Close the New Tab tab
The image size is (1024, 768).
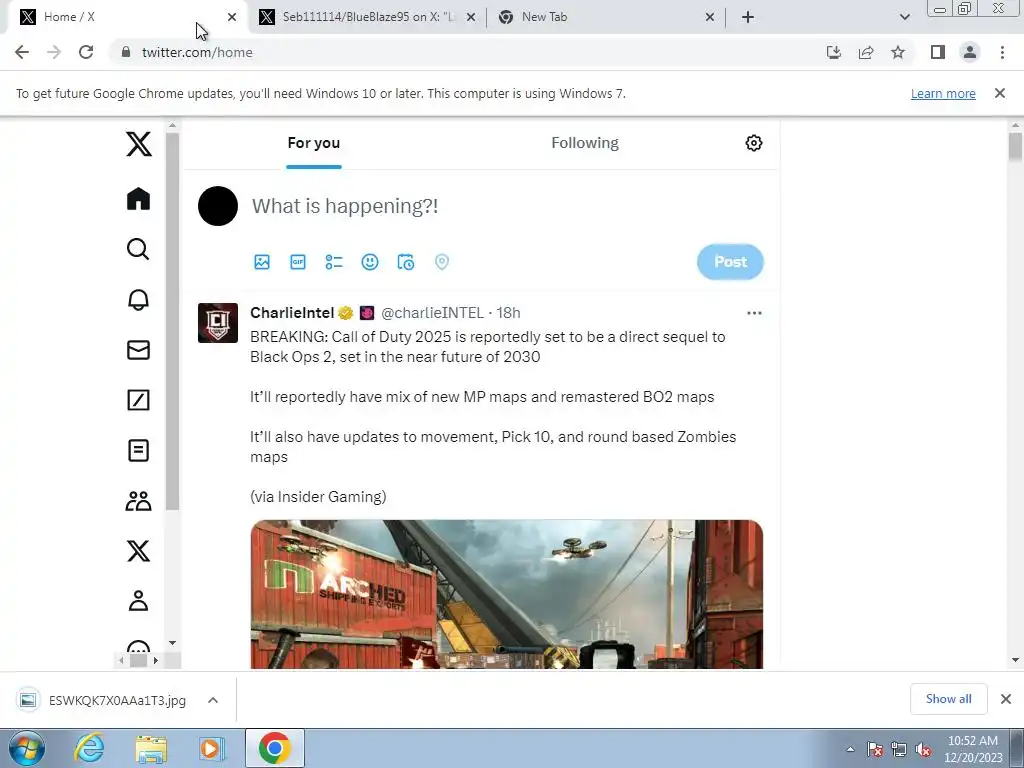click(710, 18)
